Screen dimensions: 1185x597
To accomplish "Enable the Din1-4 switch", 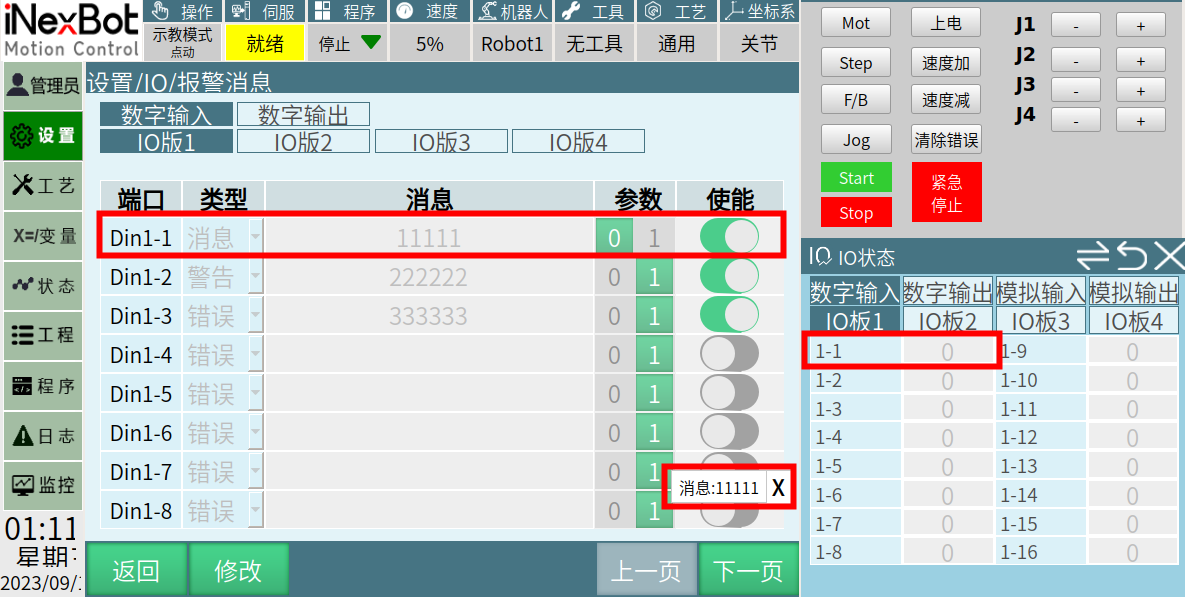I will pyautogui.click(x=729, y=355).
